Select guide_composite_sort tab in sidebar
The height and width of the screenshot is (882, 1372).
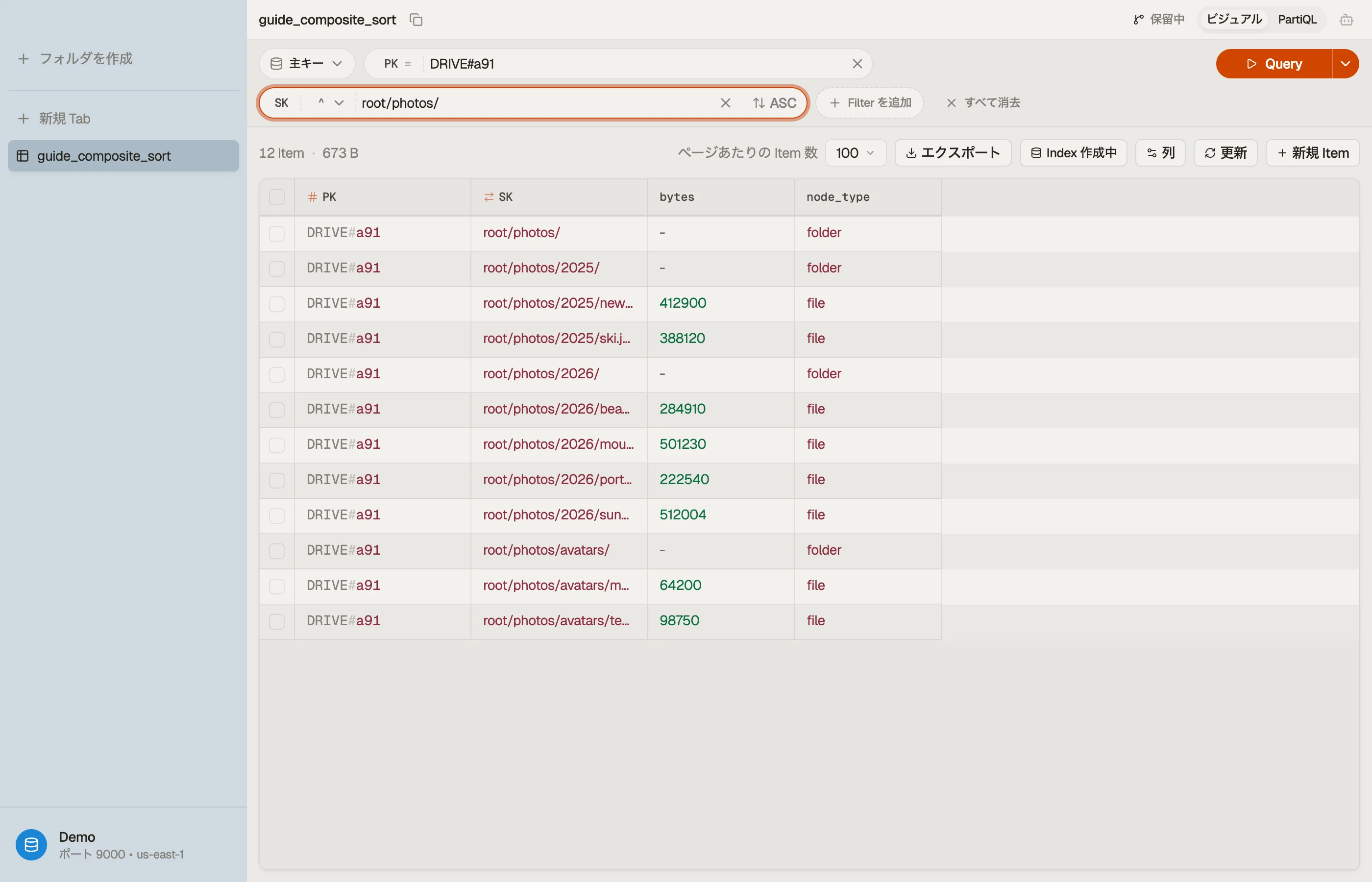point(123,156)
